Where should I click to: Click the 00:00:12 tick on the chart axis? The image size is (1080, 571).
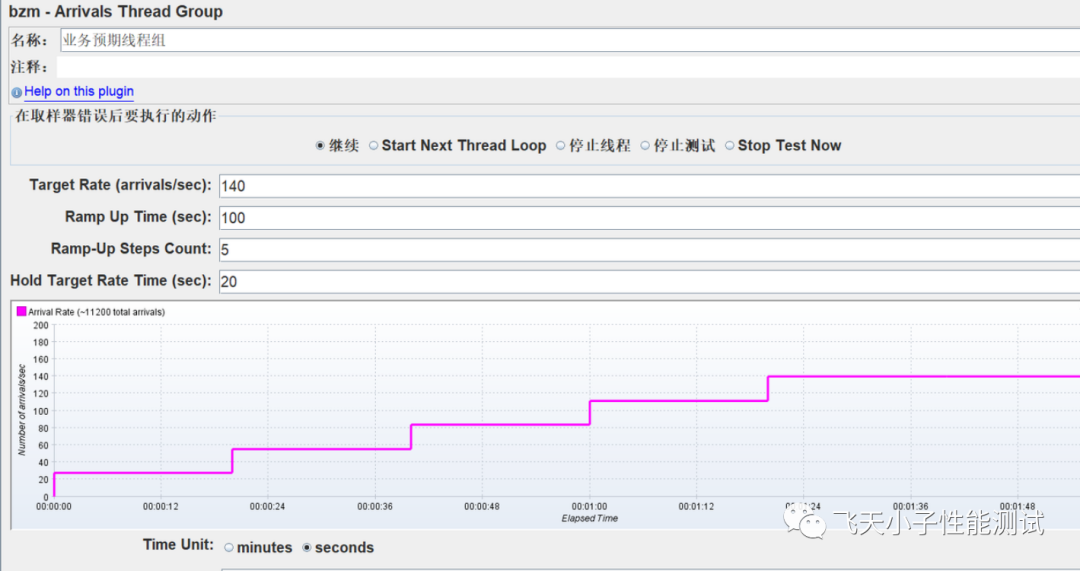[x=160, y=506]
